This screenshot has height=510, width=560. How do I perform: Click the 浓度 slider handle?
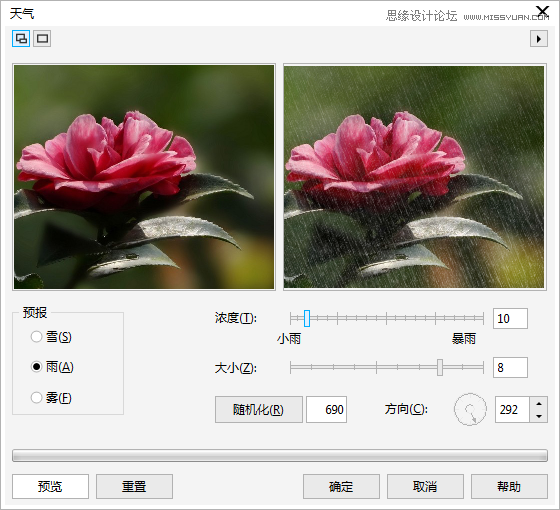pos(307,318)
